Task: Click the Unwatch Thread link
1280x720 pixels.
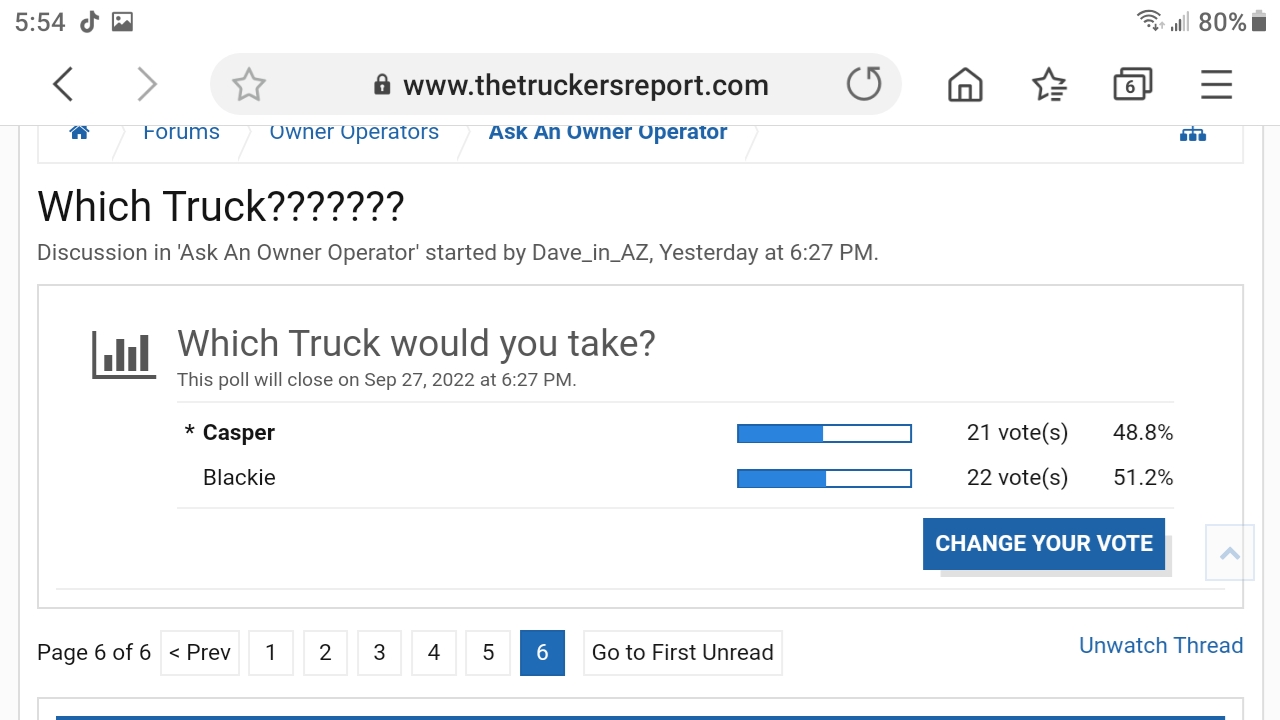Action: [x=1160, y=646]
